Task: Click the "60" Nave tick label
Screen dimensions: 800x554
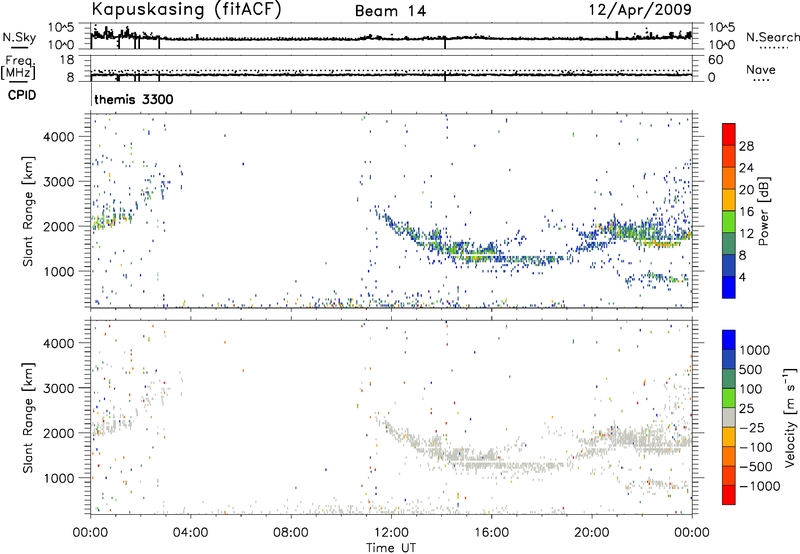Action: [715, 60]
